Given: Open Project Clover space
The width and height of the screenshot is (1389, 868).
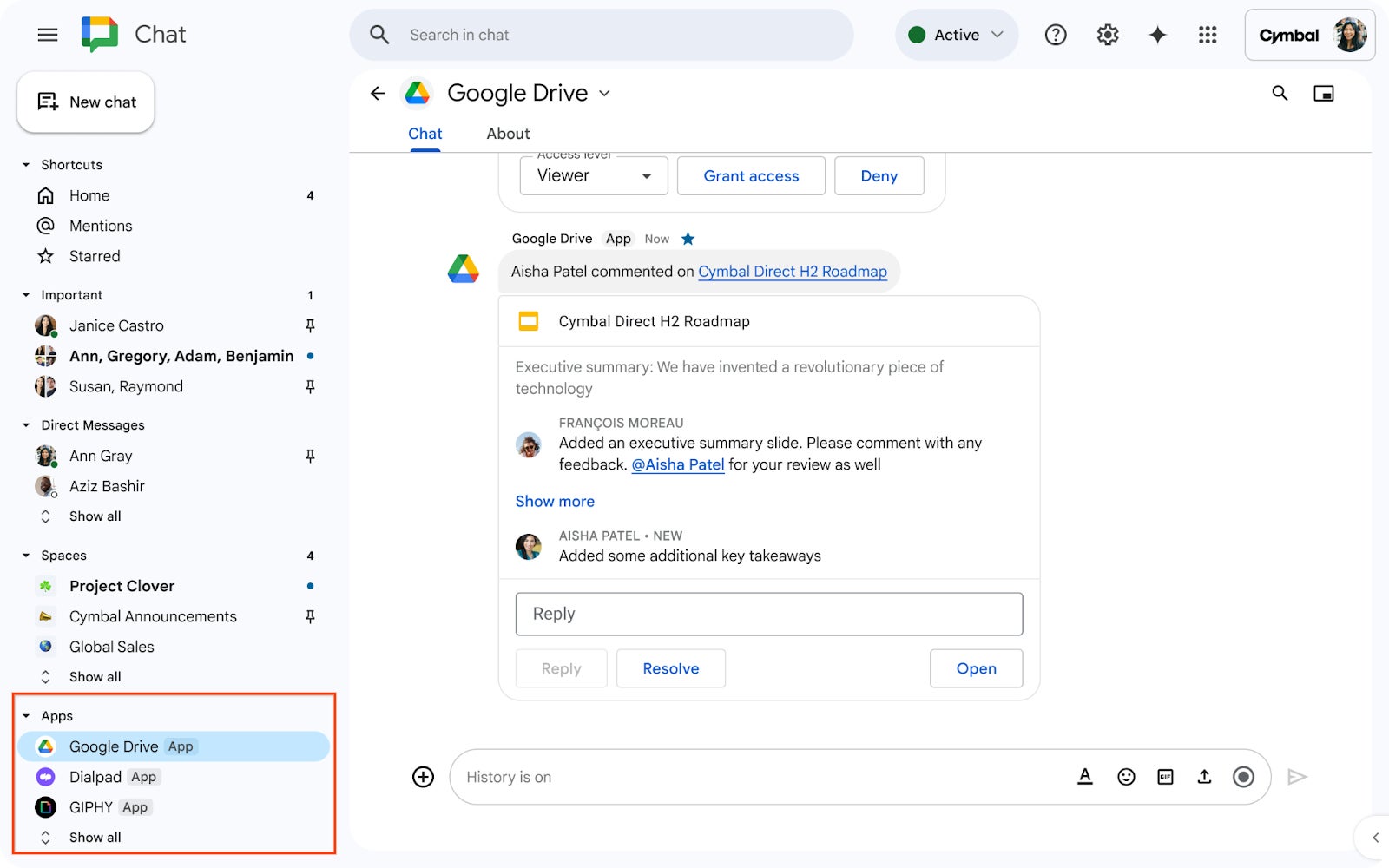Looking at the screenshot, I should tap(174, 586).
